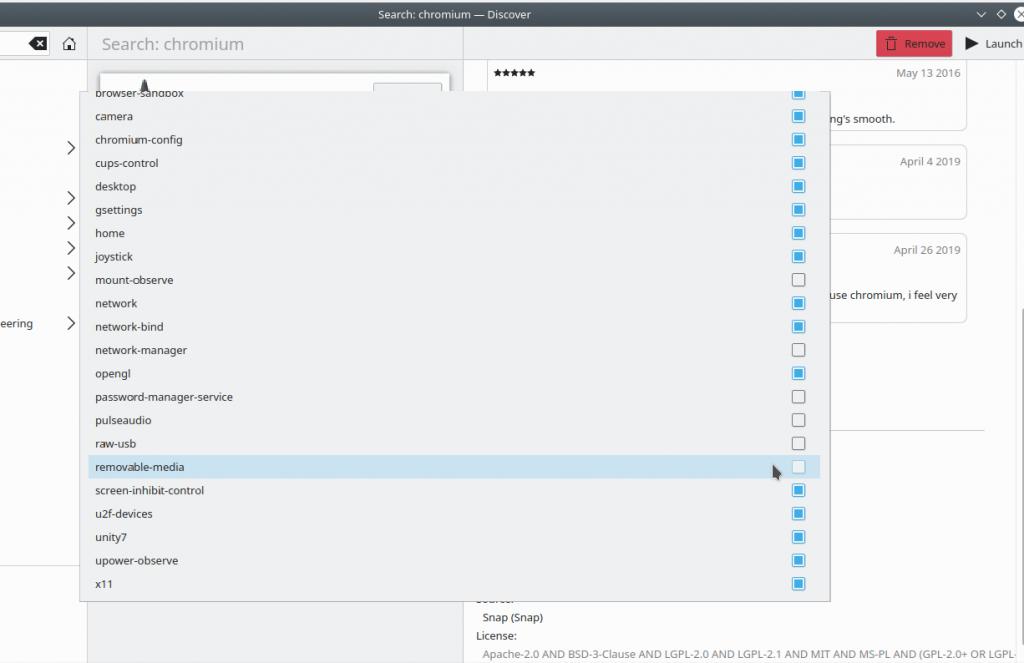Enable the mount-observe permission
1024x663 pixels.
[x=798, y=280]
